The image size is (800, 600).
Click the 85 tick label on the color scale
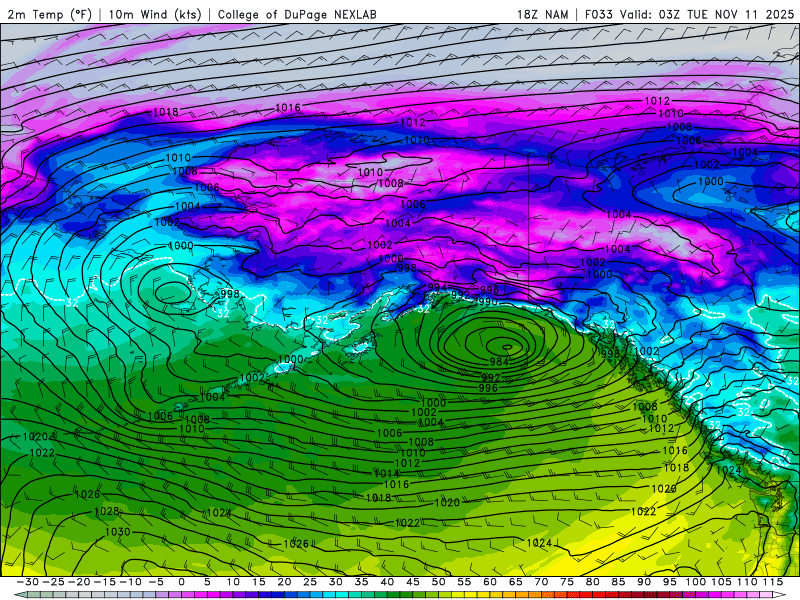pyautogui.click(x=618, y=582)
